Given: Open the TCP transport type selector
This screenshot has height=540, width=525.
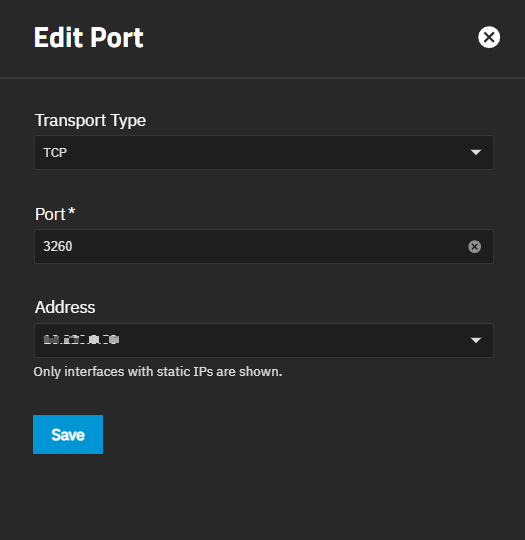Looking at the screenshot, I should click(x=264, y=152).
